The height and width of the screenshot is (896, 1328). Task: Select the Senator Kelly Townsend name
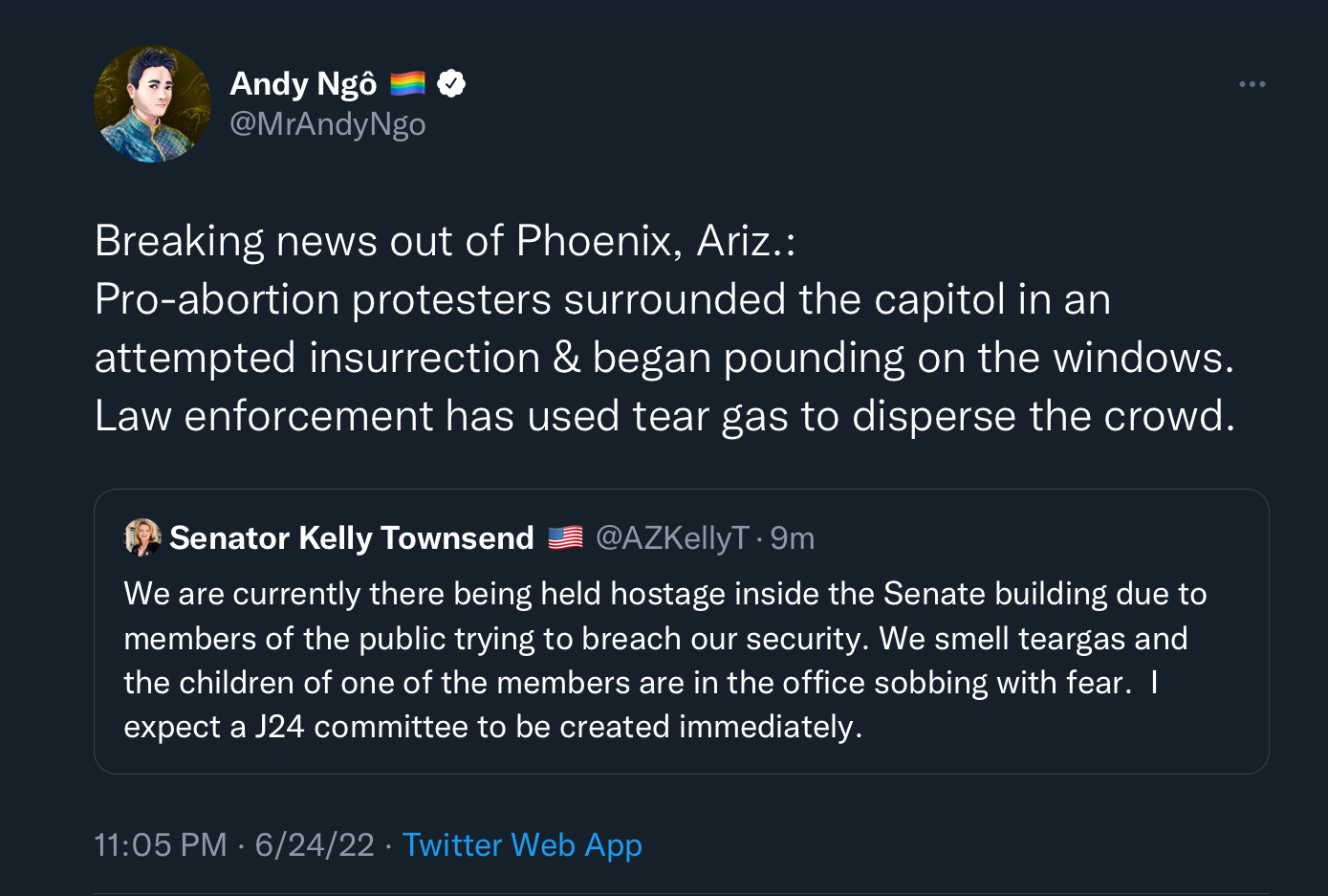tap(351, 537)
